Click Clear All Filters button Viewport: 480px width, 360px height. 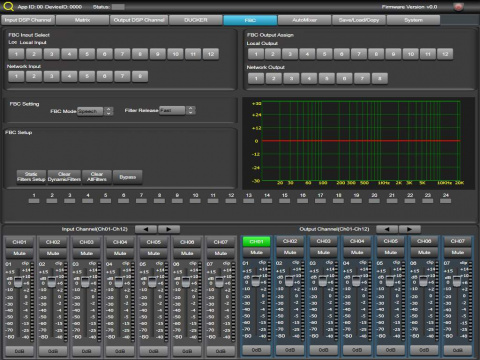tap(97, 177)
